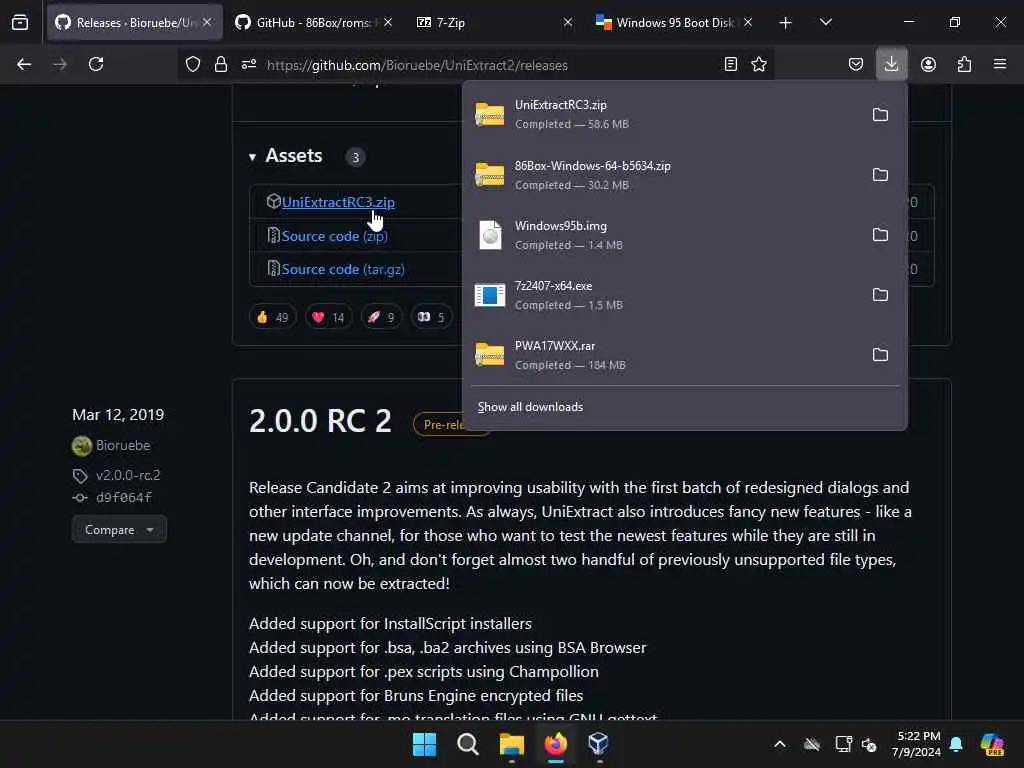Open Firefox account icon
This screenshot has width=1024, height=768.
(928, 64)
